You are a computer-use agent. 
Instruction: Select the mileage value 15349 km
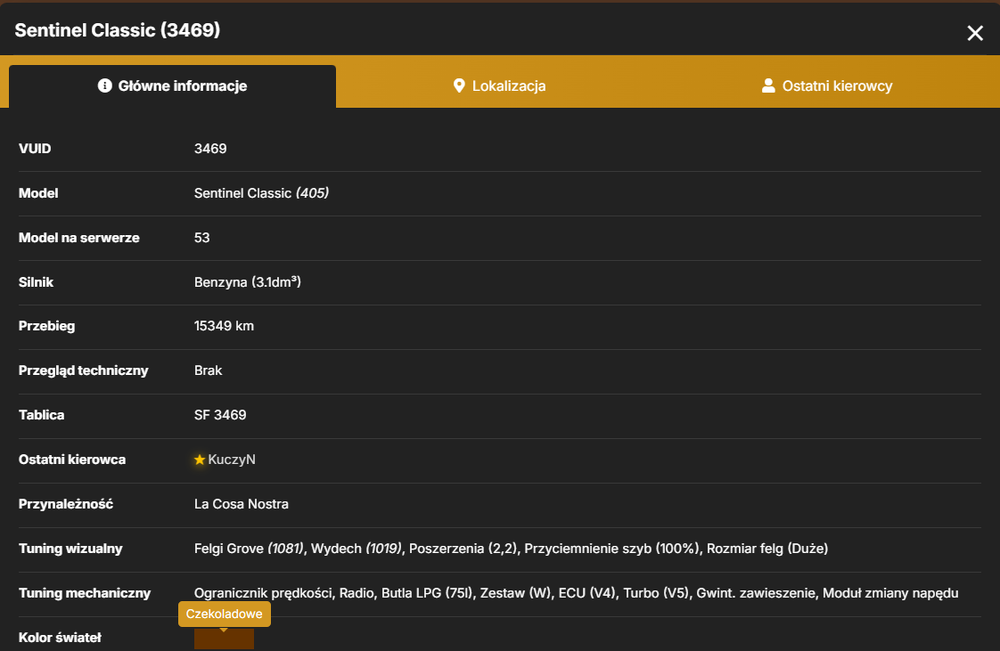[224, 326]
